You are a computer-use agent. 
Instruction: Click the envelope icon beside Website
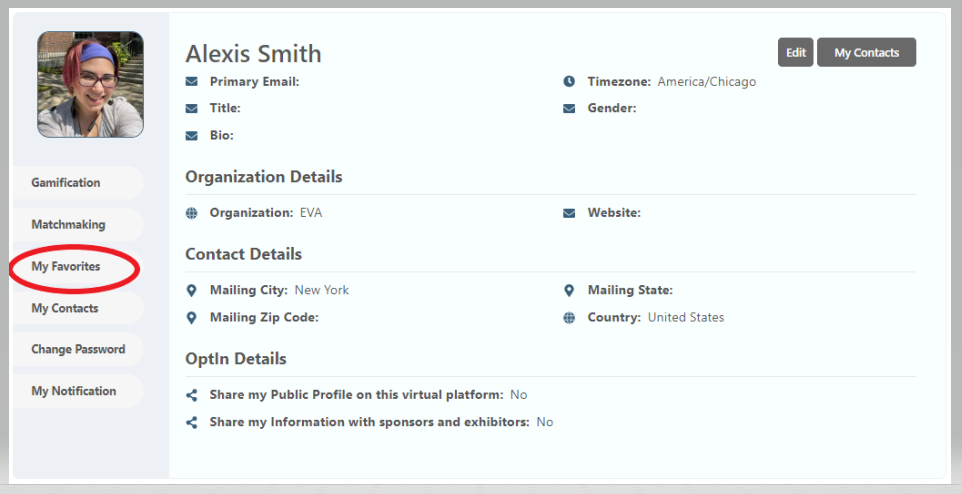(x=569, y=213)
